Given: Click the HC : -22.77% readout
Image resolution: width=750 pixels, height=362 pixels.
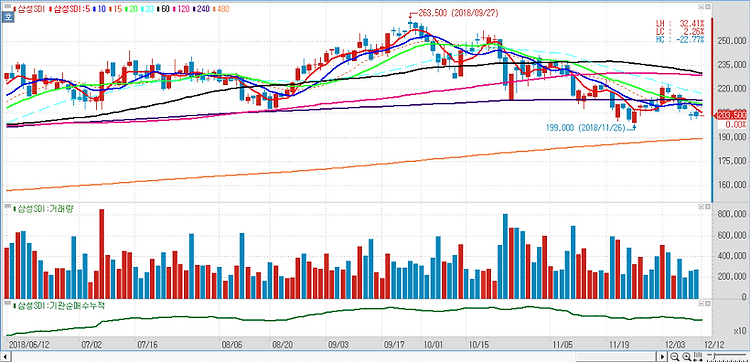Looking at the screenshot, I should click(680, 39).
